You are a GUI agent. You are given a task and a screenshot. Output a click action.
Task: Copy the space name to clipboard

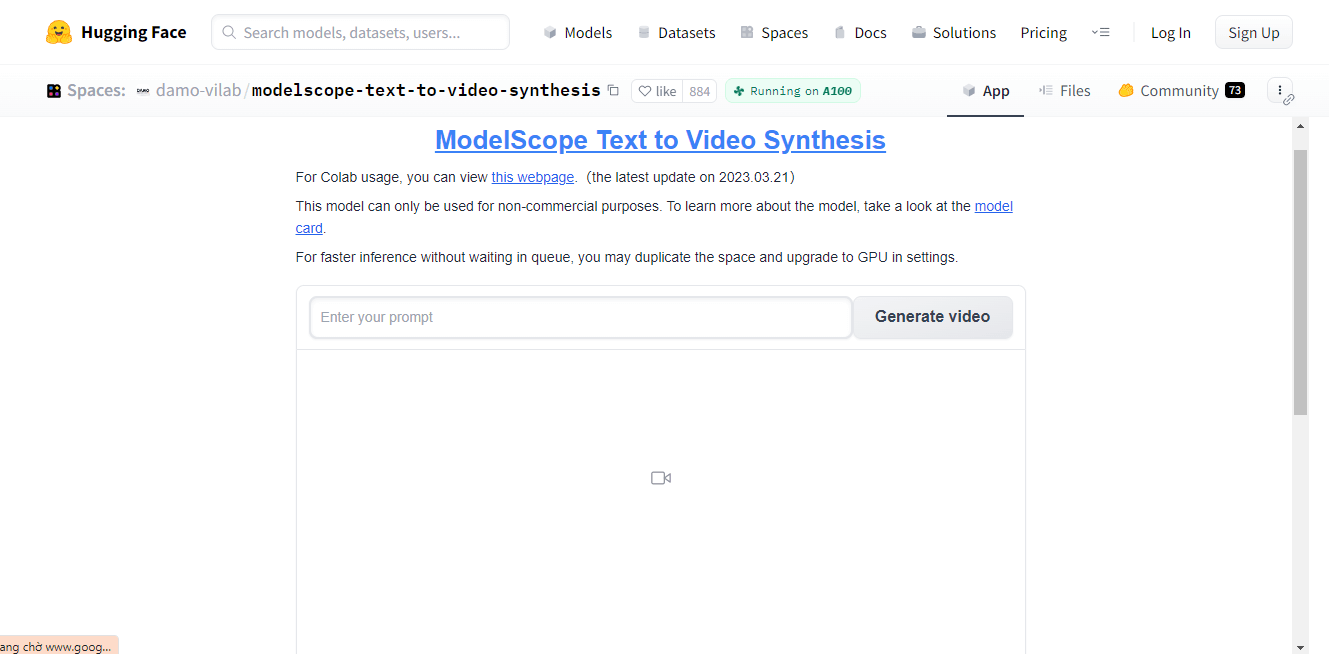pos(613,90)
